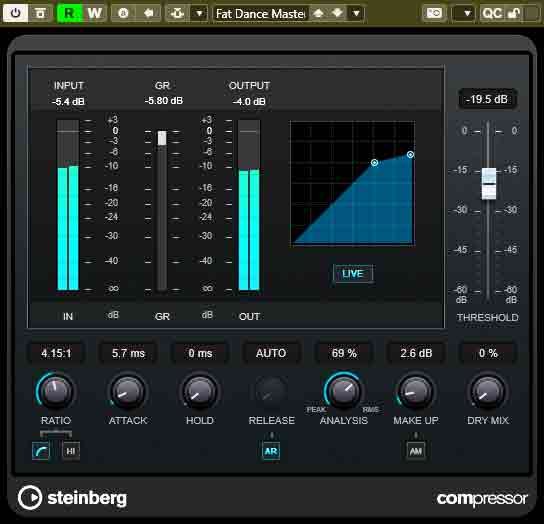Open dropdown next to side-chain icon
The image size is (544, 524).
199,14
